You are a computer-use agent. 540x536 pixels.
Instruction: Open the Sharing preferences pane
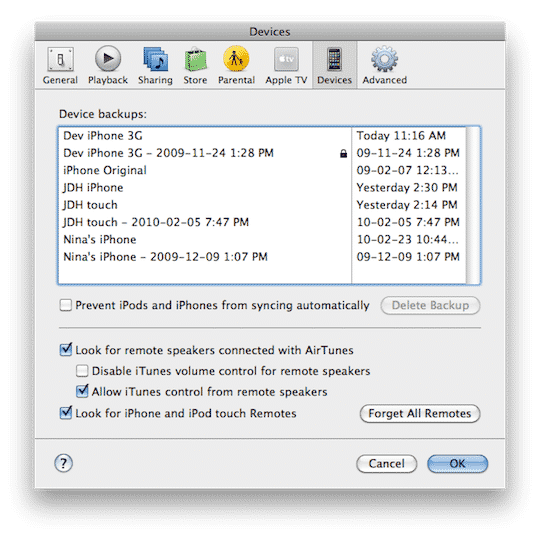(x=155, y=65)
